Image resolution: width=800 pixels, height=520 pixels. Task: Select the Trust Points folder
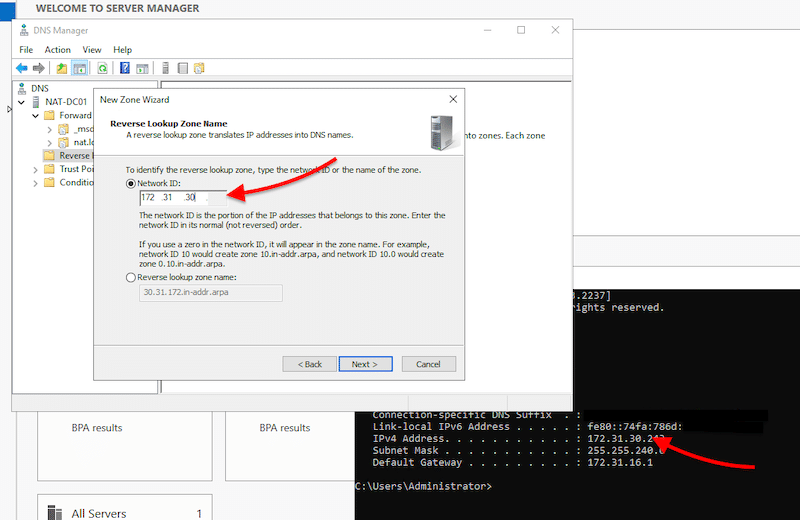click(x=76, y=169)
